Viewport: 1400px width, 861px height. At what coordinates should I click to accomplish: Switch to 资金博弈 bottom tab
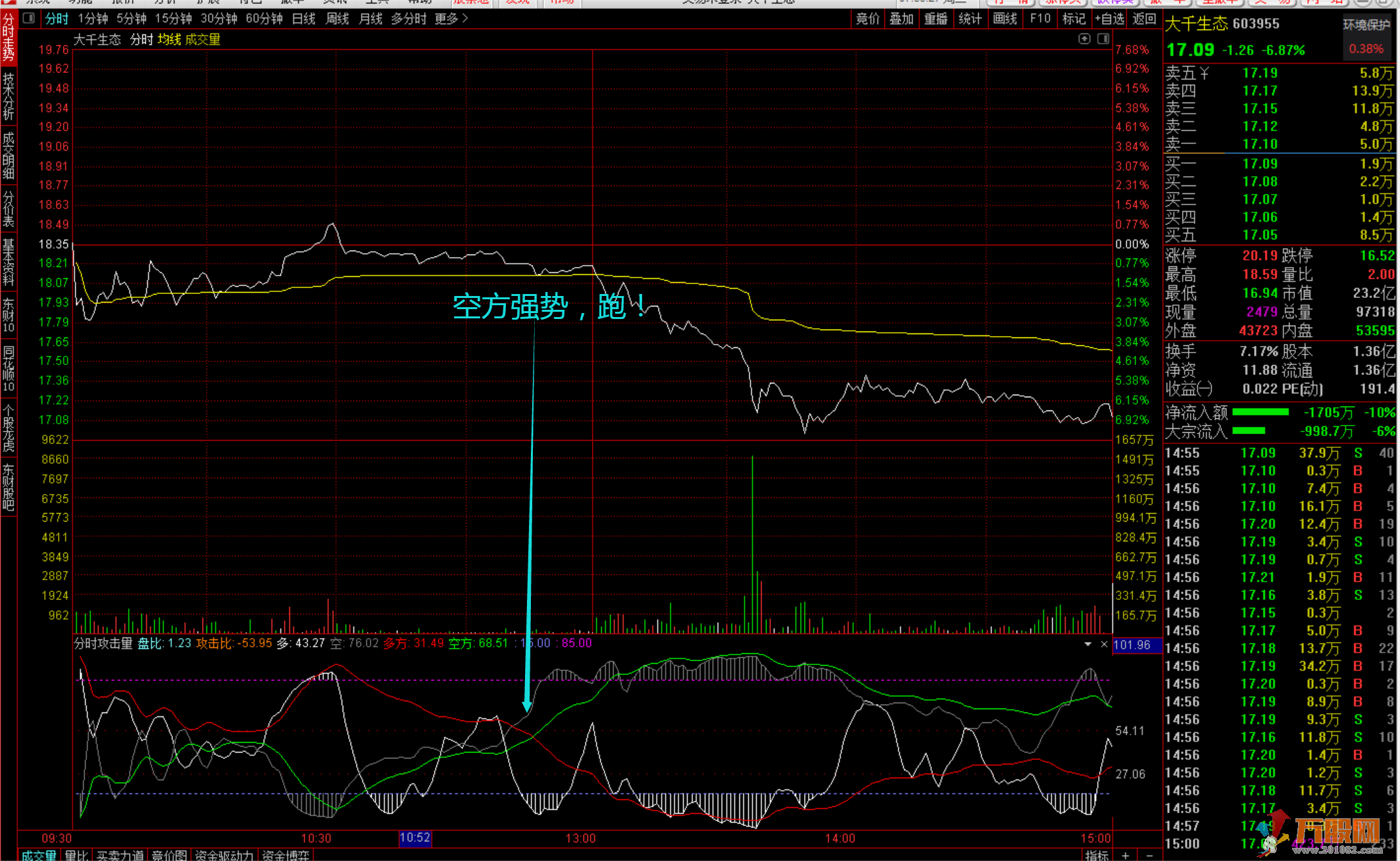pos(286,855)
